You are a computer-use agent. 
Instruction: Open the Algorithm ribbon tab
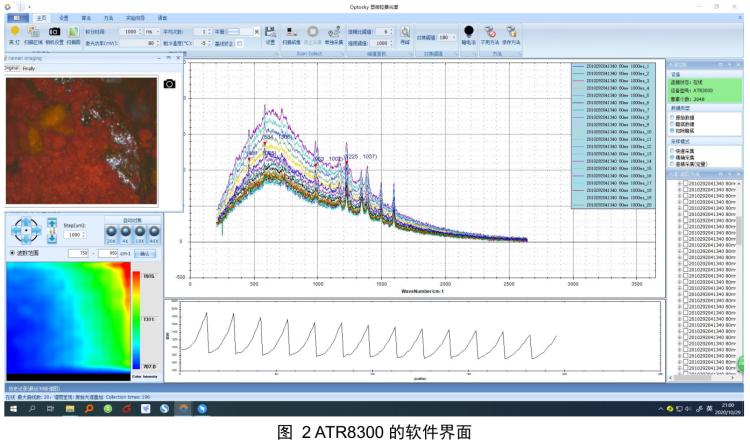click(x=86, y=18)
